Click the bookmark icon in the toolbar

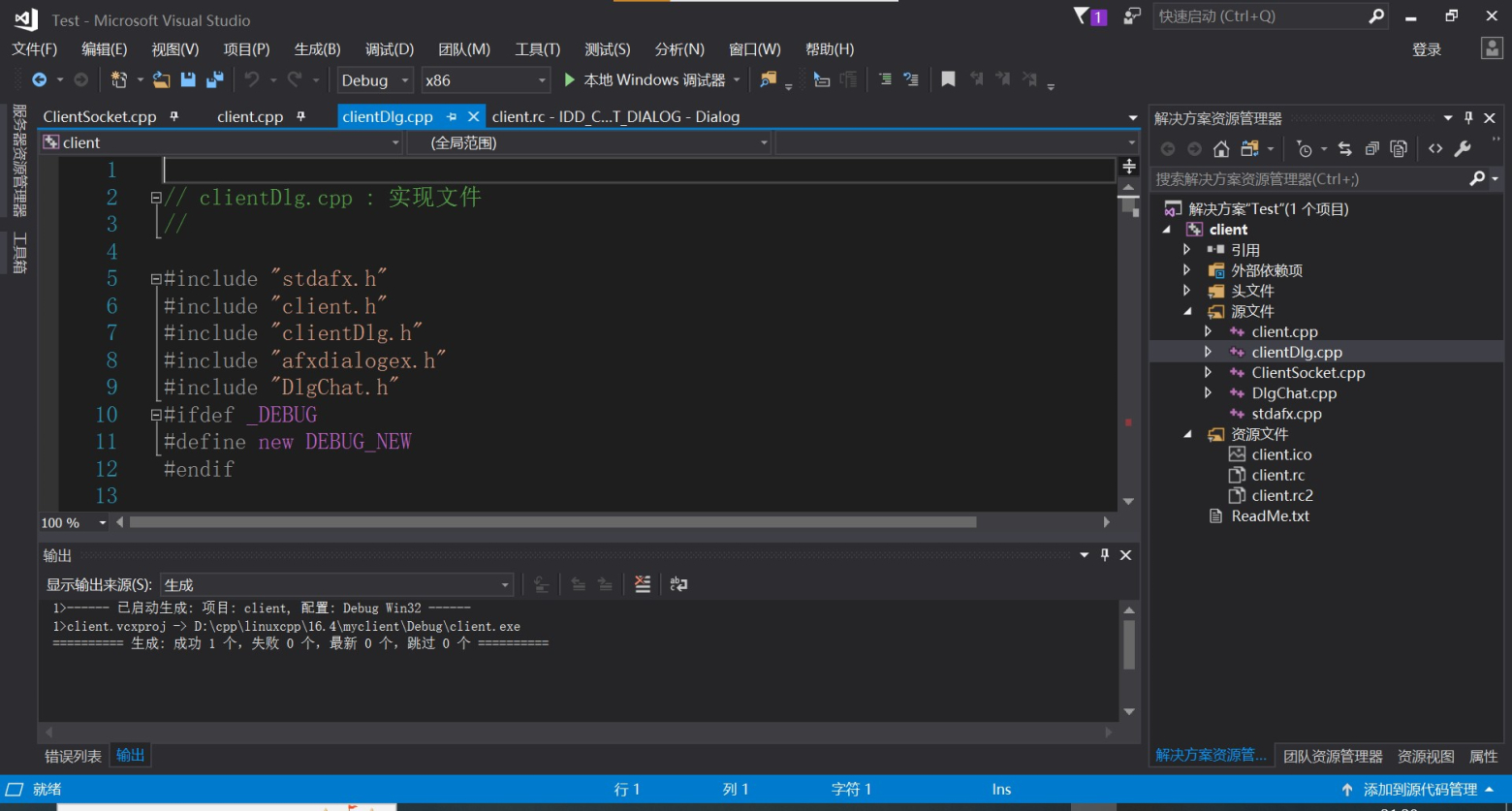point(948,79)
